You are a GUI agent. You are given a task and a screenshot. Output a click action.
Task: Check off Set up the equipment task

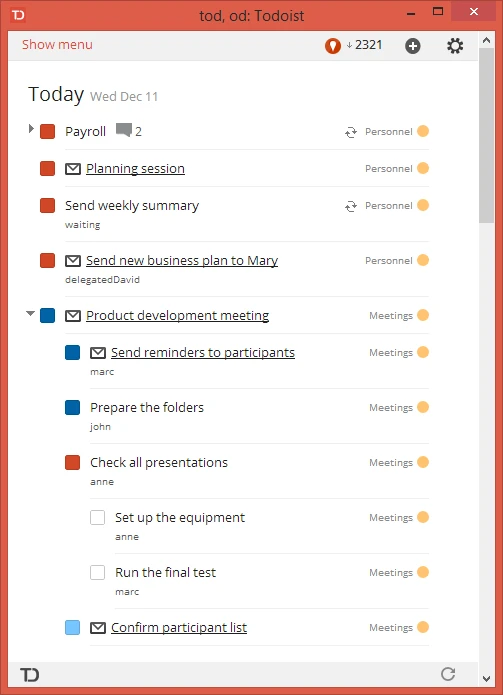[97, 517]
